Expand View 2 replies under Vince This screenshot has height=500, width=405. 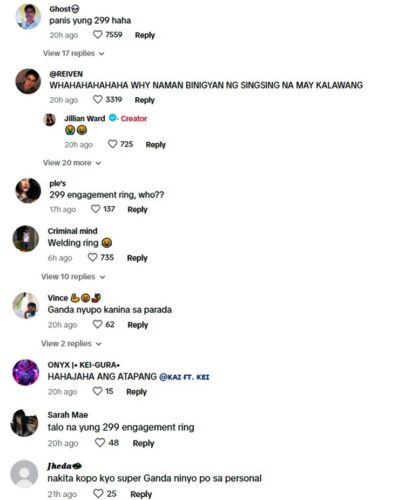71,344
